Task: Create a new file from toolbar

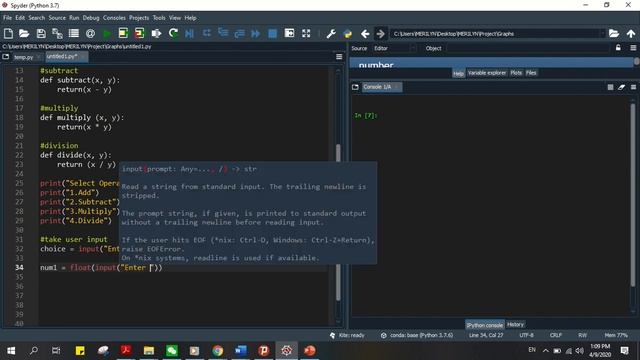Action: [x=8, y=33]
